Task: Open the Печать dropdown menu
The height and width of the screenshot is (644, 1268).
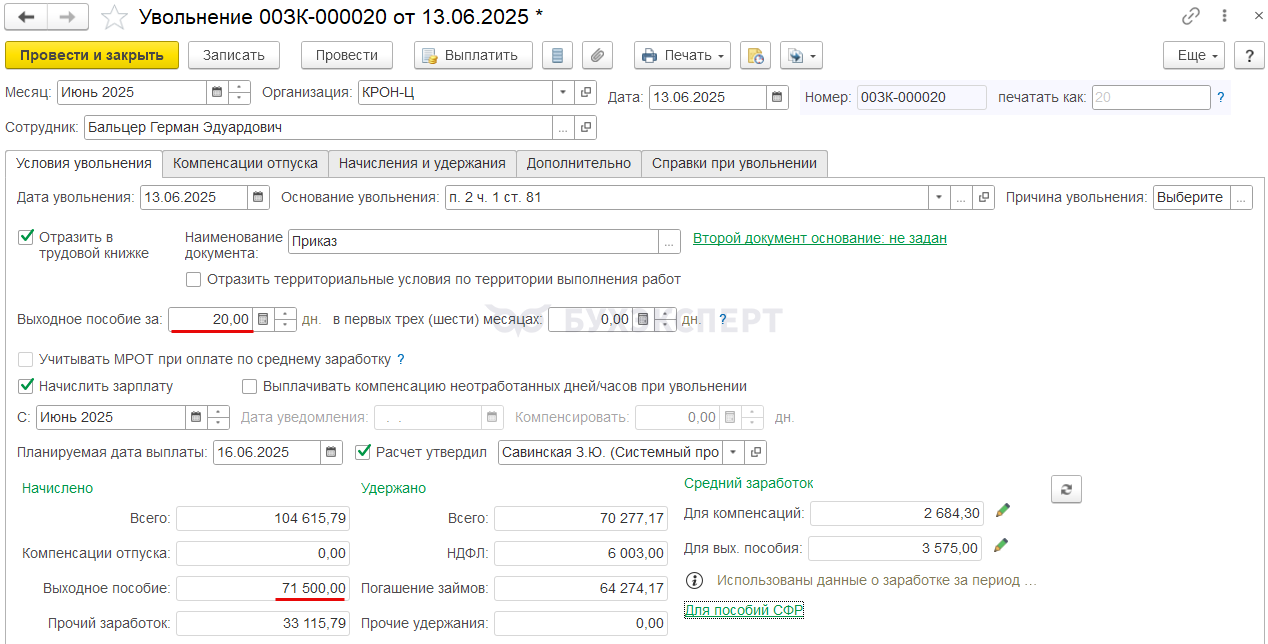Action: 682,55
